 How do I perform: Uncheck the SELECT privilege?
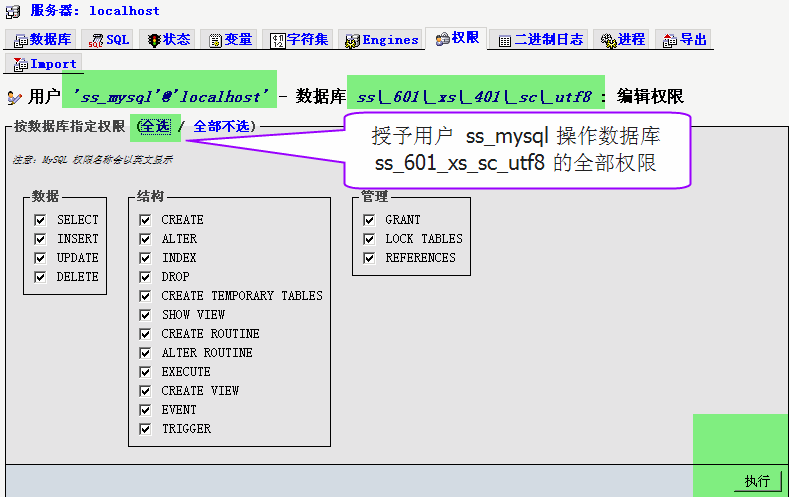[40, 220]
